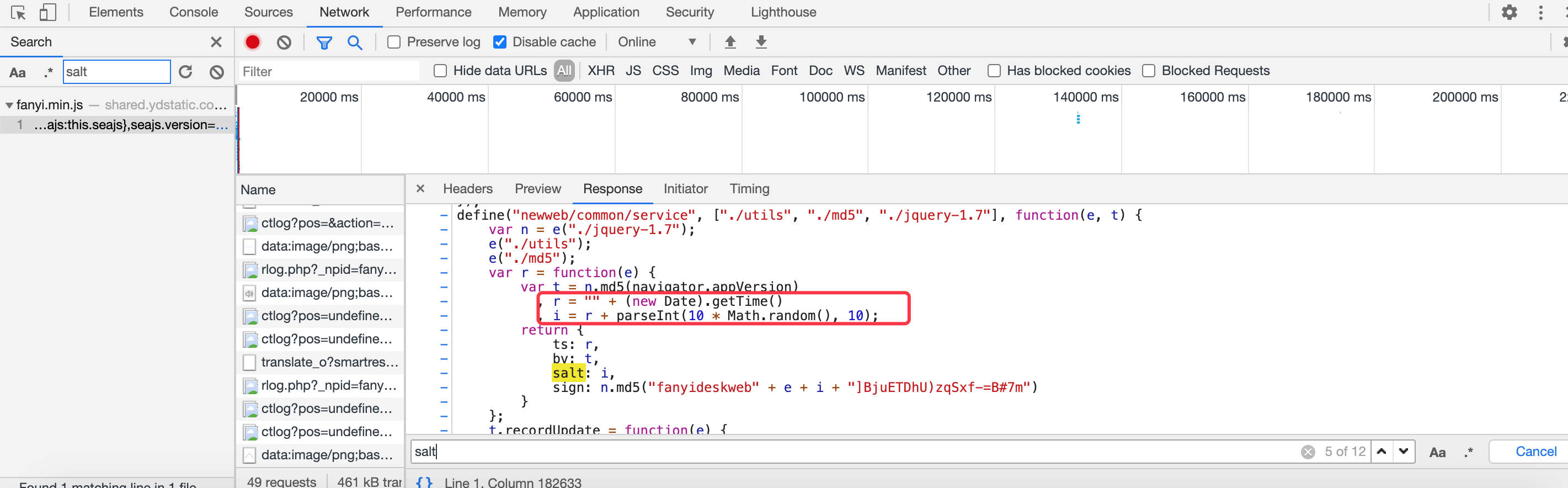Clear the salt find-bar text
Image resolution: width=1568 pixels, height=488 pixels.
[1308, 452]
